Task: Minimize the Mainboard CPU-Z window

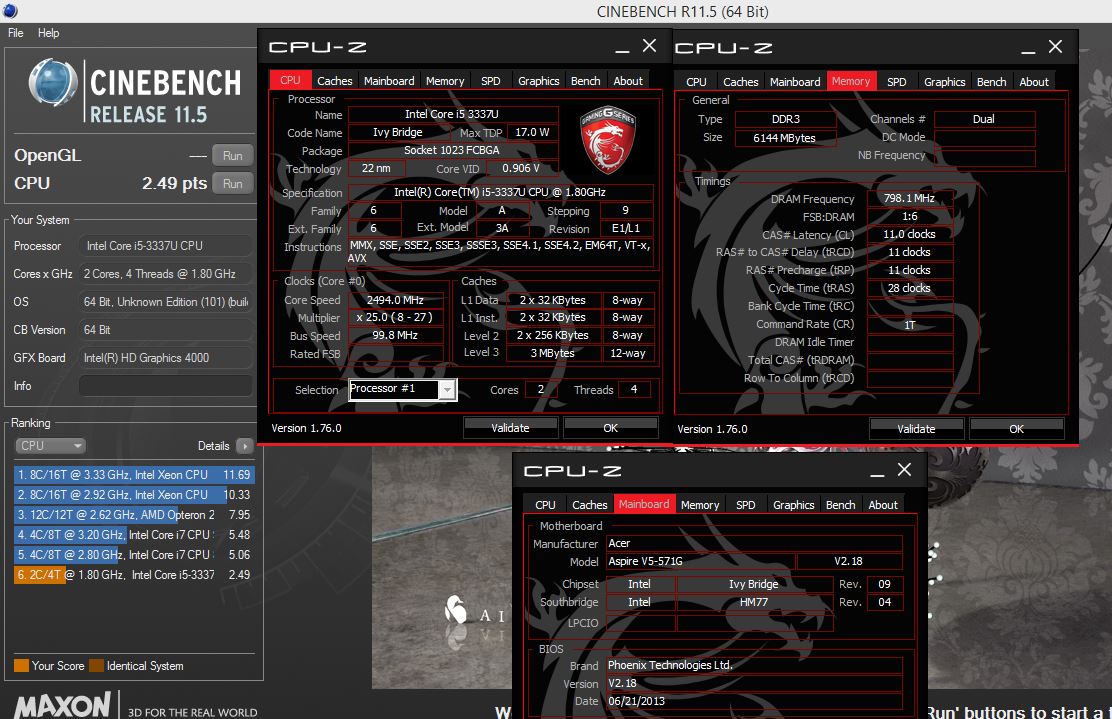Action: point(877,472)
